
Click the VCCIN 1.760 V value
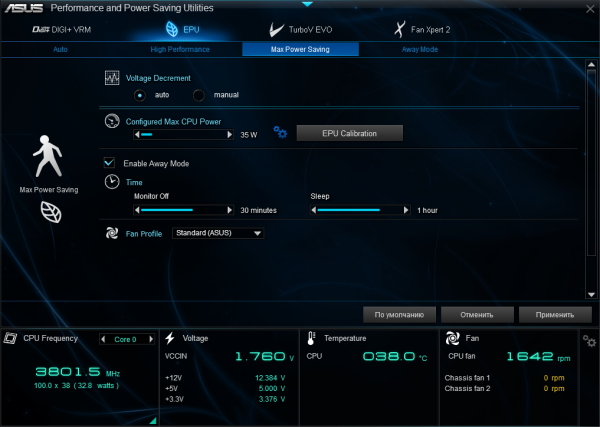(x=265, y=357)
